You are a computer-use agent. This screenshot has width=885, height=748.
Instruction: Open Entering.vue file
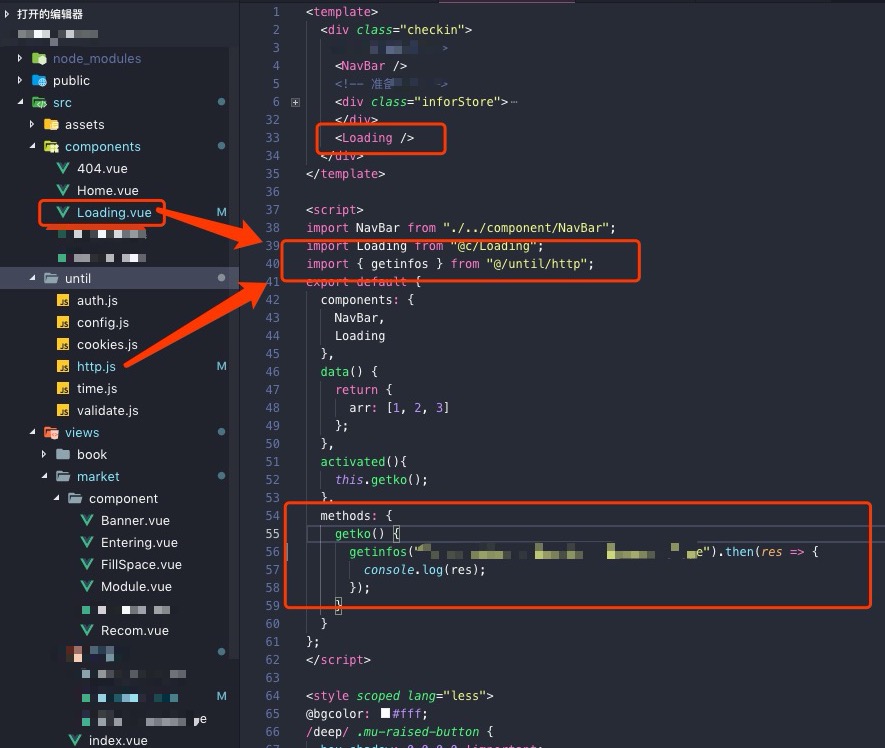coord(139,542)
